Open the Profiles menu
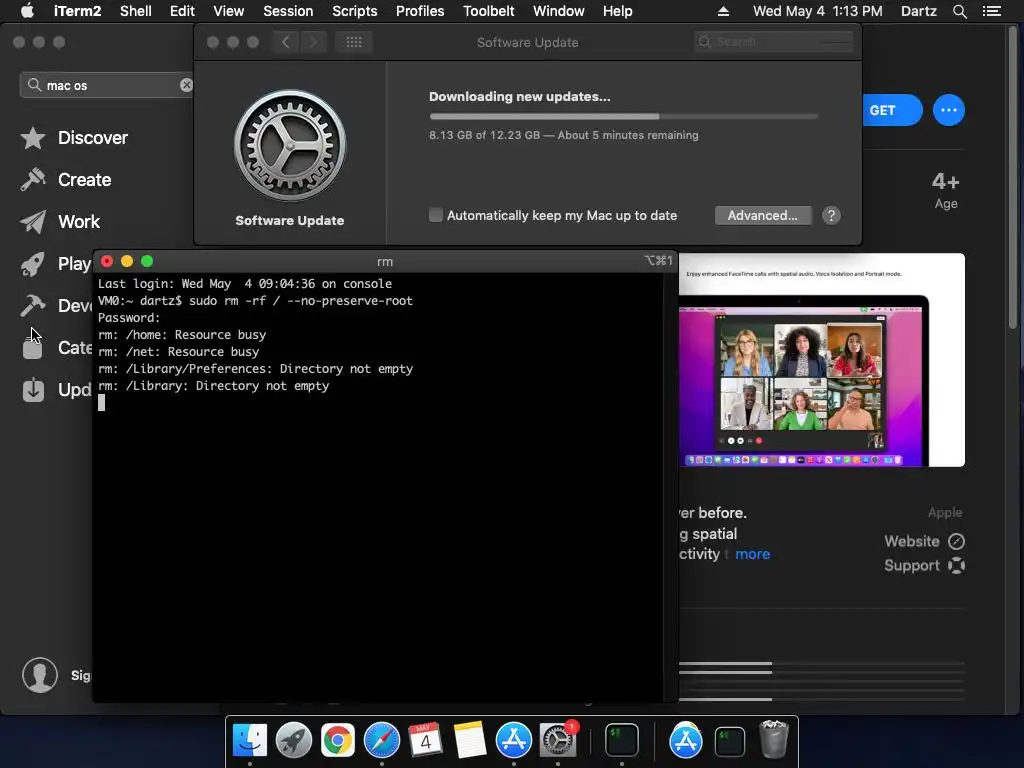Image resolution: width=1024 pixels, height=768 pixels. (x=420, y=11)
